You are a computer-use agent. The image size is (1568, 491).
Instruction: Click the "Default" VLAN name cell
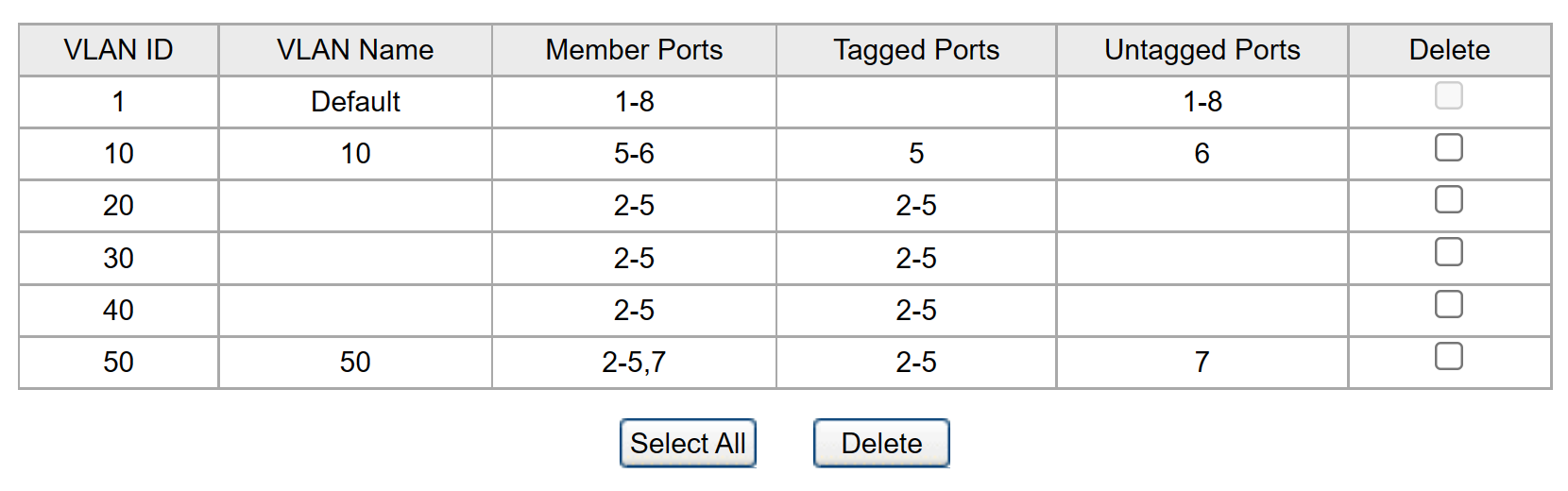[x=355, y=102]
